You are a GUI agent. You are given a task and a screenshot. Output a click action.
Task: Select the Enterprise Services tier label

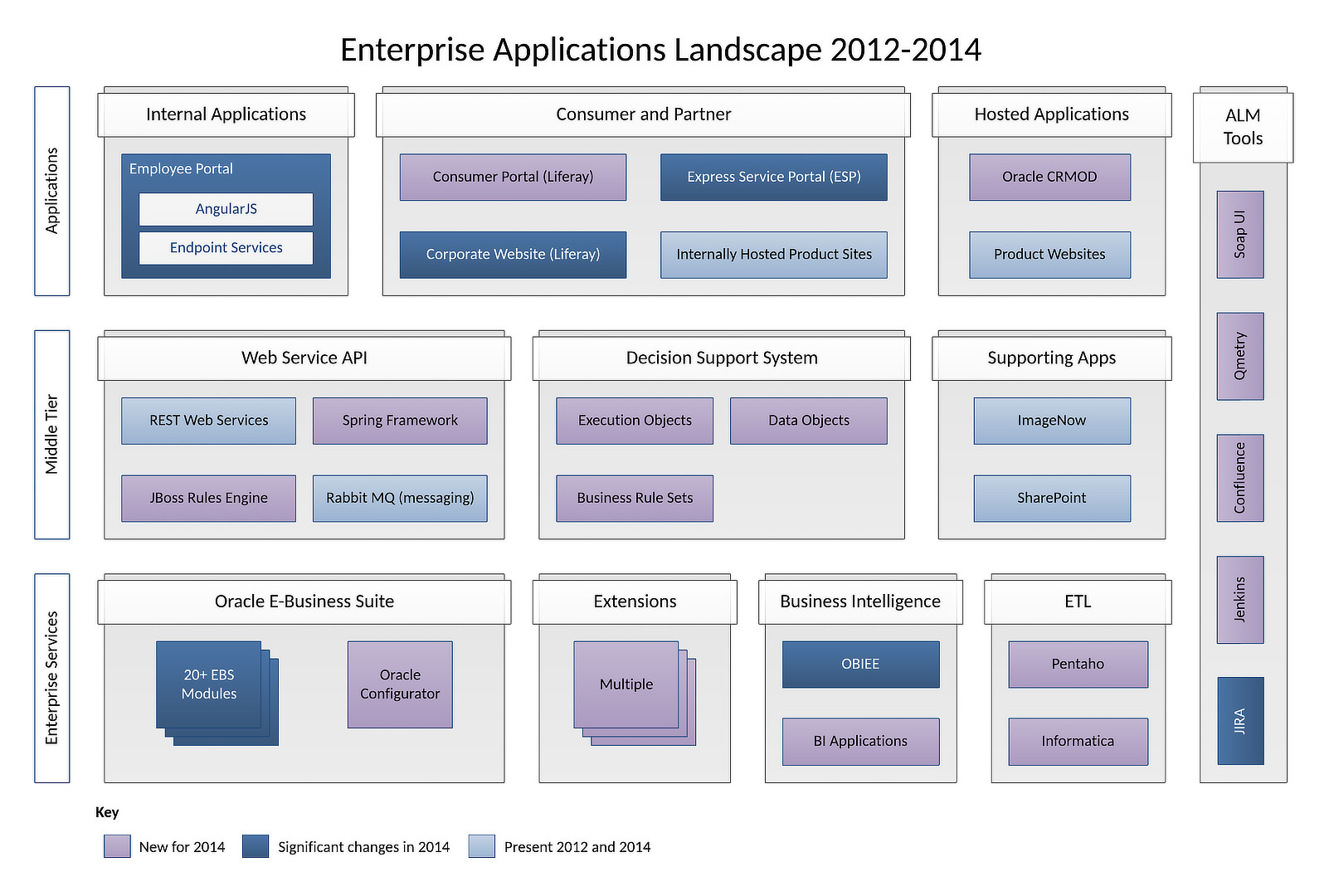click(x=51, y=678)
